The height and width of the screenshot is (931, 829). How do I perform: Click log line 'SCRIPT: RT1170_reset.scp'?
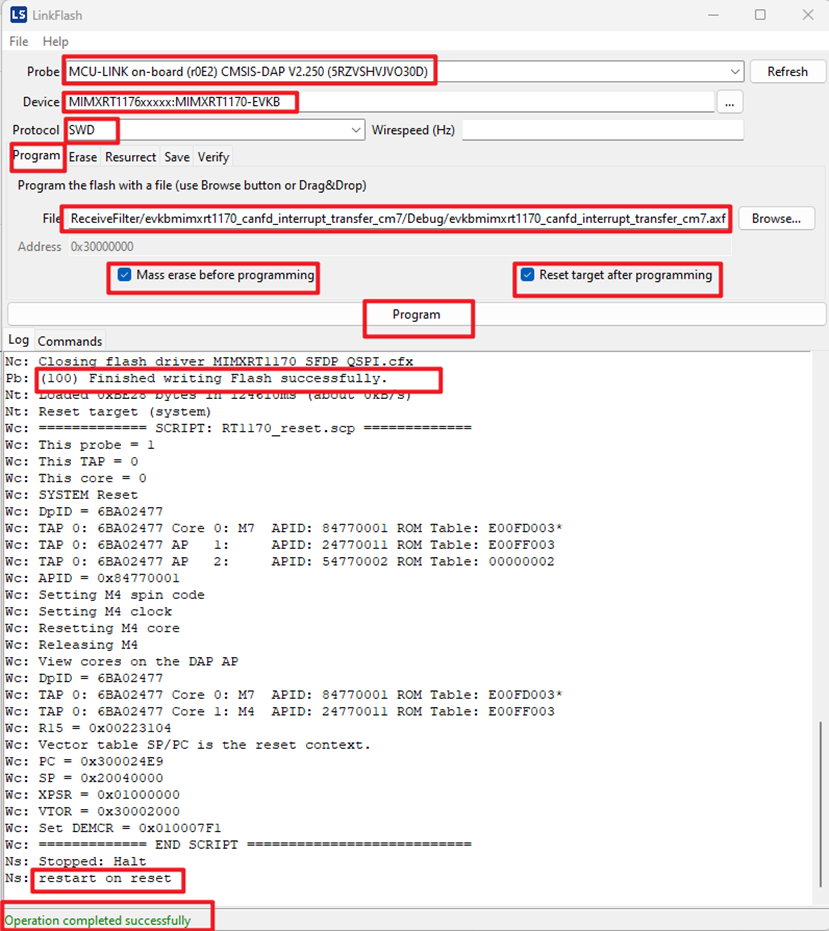(x=255, y=428)
